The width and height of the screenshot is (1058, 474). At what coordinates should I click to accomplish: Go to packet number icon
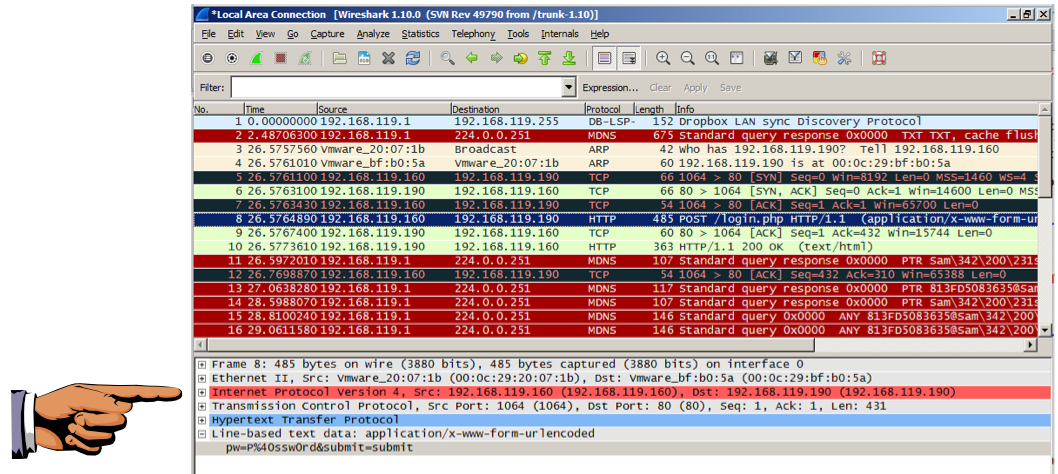pos(520,59)
